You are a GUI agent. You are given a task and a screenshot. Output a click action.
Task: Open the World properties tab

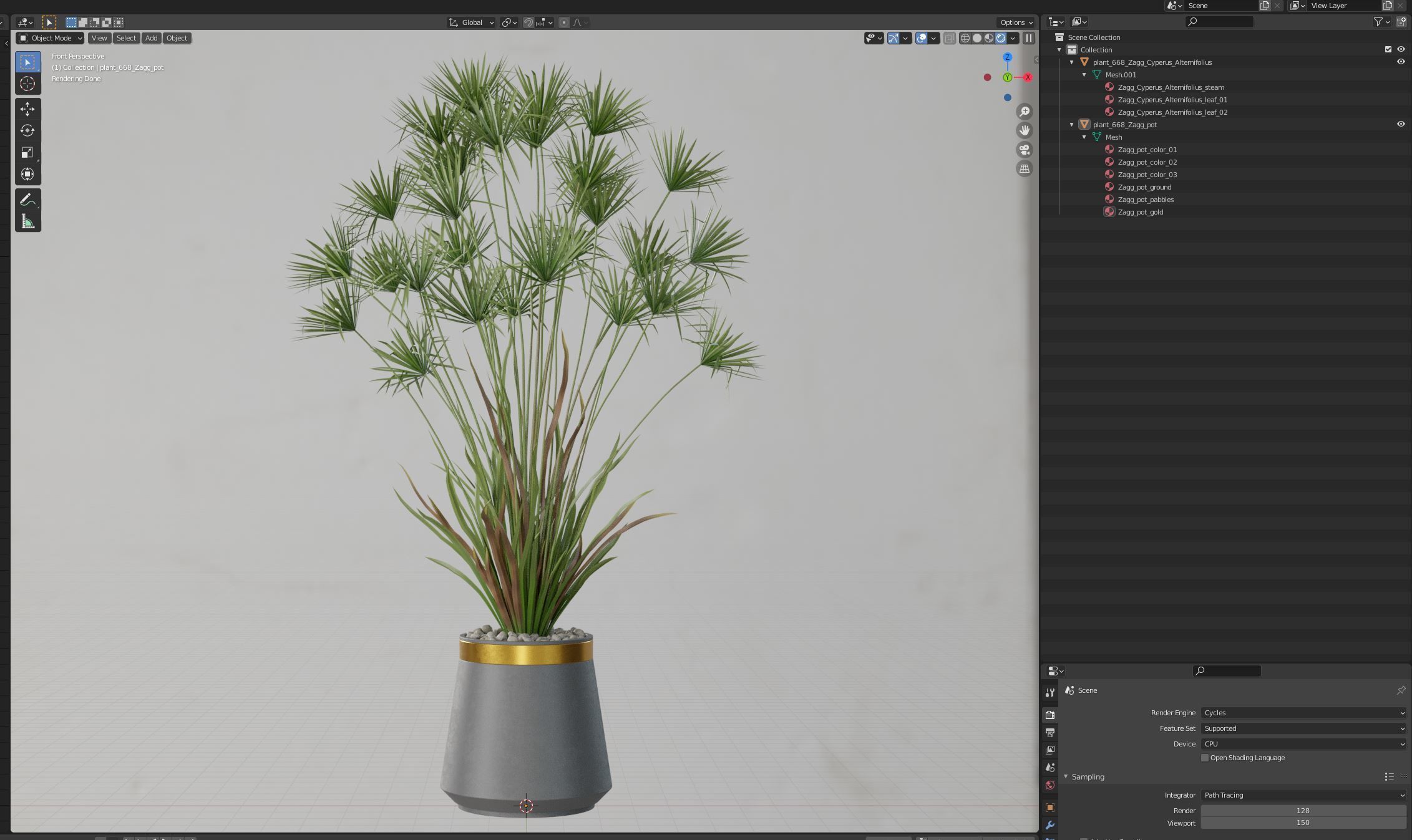[1050, 785]
